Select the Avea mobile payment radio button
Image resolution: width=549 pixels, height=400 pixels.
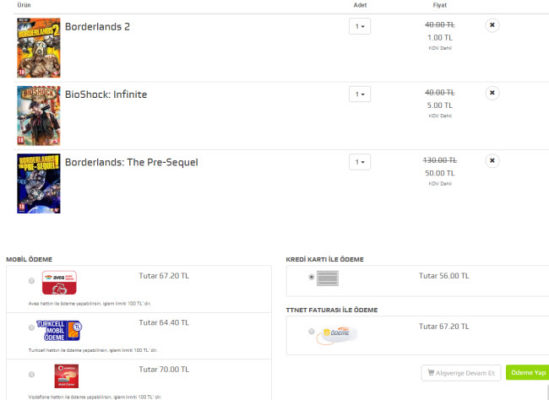[32, 281]
